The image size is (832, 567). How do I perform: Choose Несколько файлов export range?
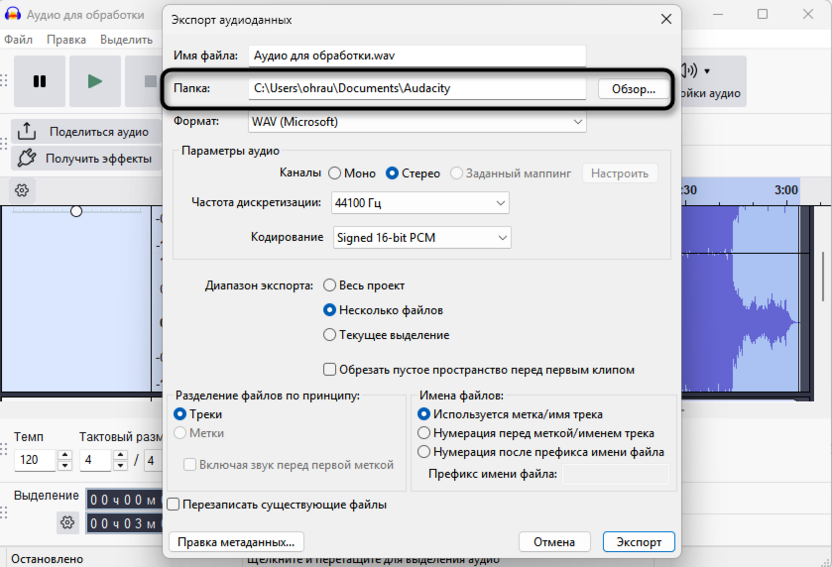click(330, 310)
